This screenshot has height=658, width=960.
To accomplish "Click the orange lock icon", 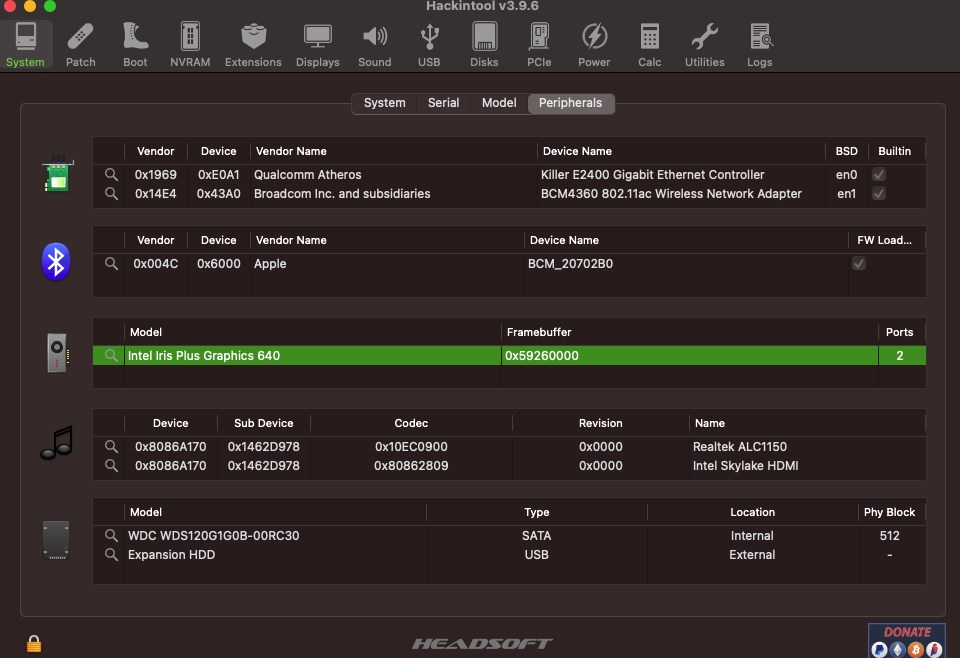I will click(34, 643).
